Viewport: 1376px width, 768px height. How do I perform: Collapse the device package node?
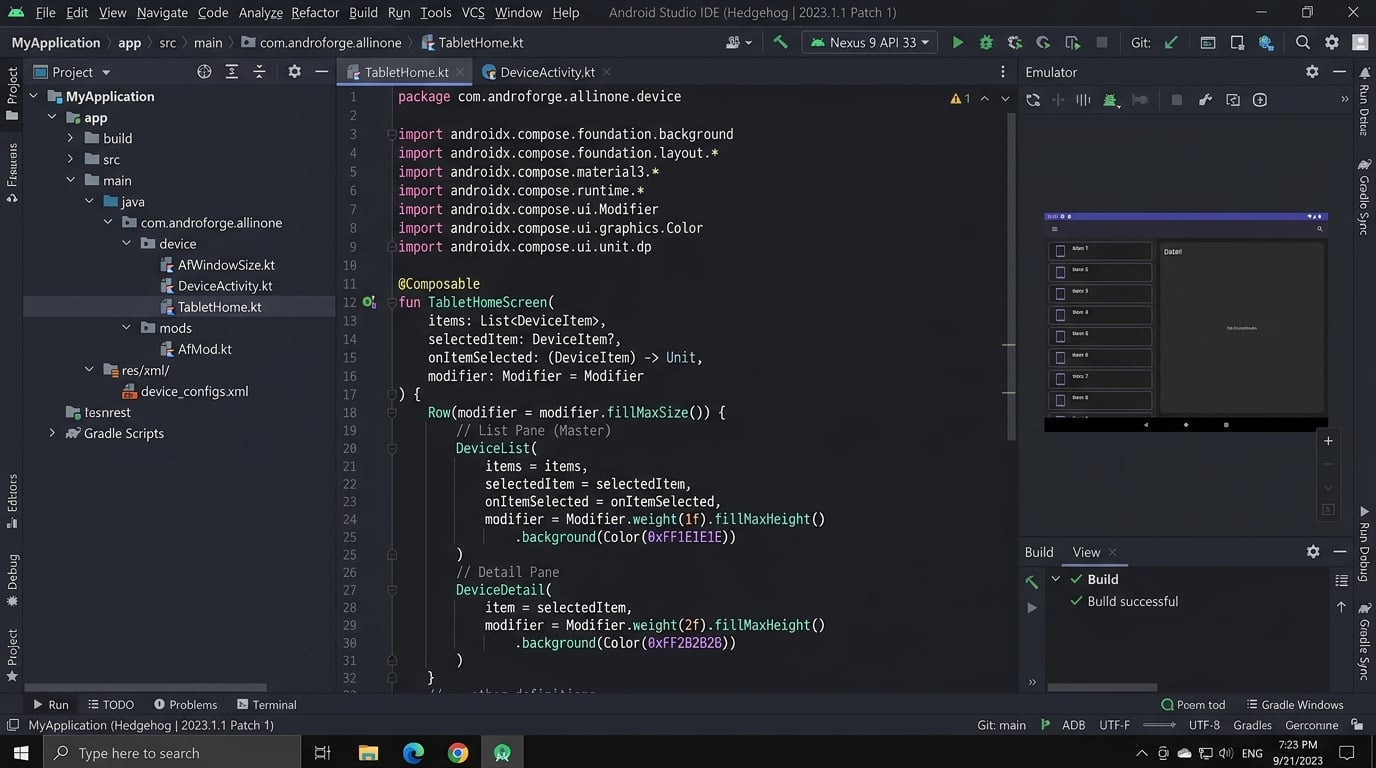point(127,243)
